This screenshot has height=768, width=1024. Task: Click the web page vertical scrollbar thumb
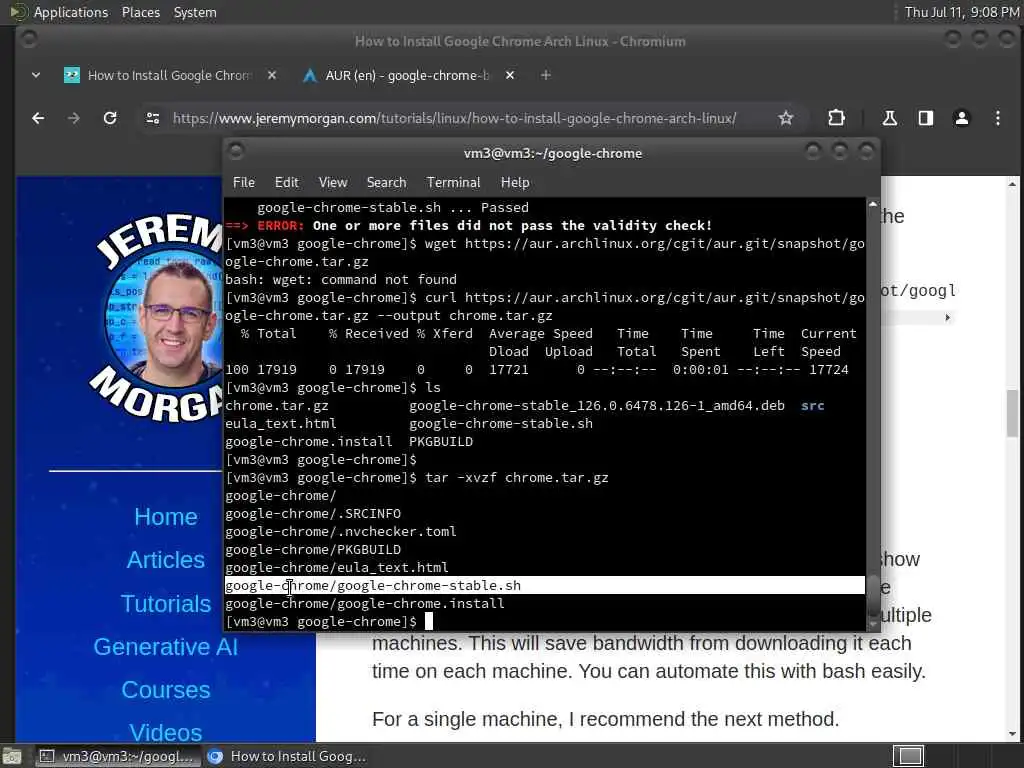pyautogui.click(x=1012, y=413)
